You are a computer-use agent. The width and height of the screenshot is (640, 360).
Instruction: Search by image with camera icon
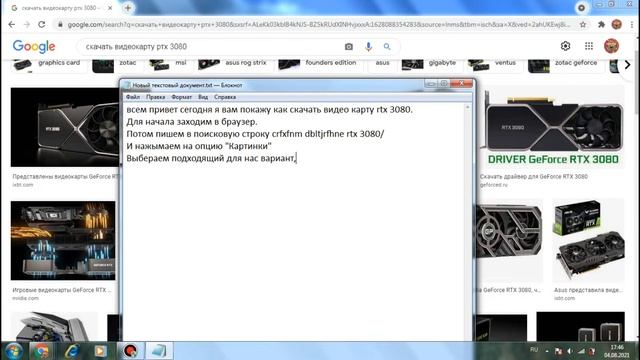click(x=349, y=47)
